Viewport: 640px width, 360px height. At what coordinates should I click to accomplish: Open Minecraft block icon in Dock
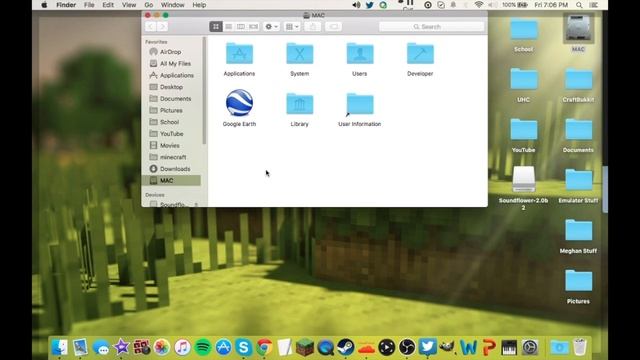click(x=305, y=347)
